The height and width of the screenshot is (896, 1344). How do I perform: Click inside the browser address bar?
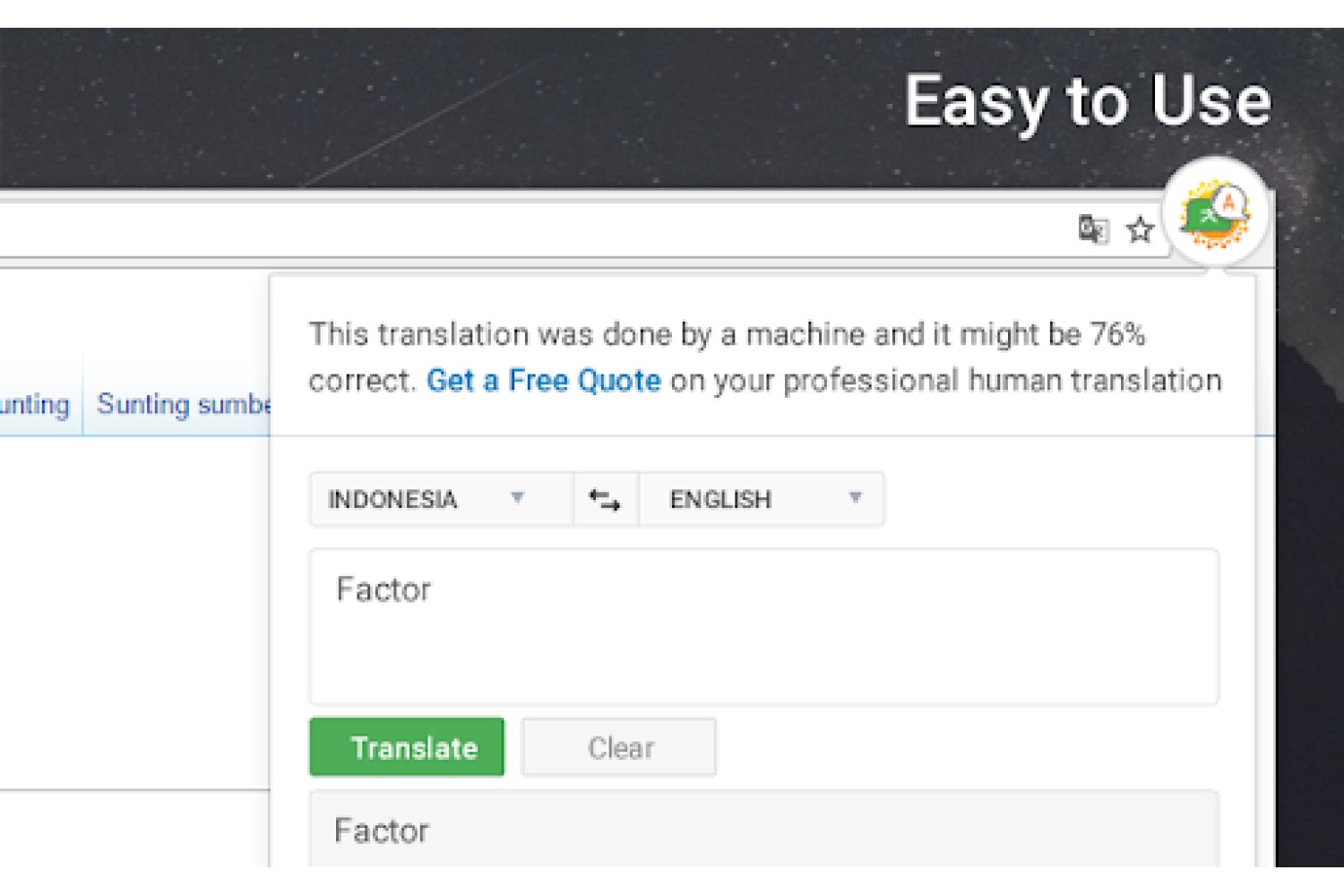[538, 230]
